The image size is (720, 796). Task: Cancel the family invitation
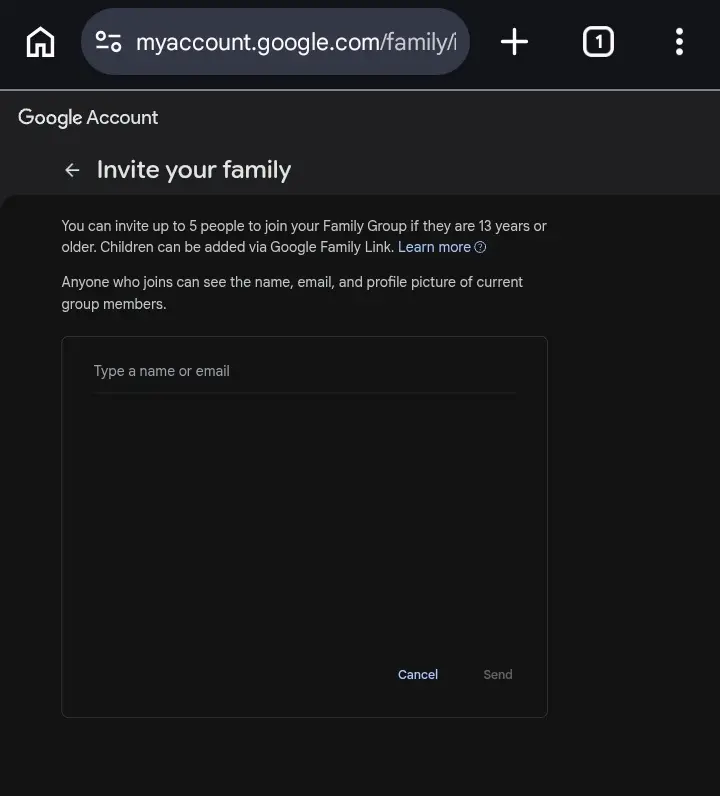click(417, 675)
